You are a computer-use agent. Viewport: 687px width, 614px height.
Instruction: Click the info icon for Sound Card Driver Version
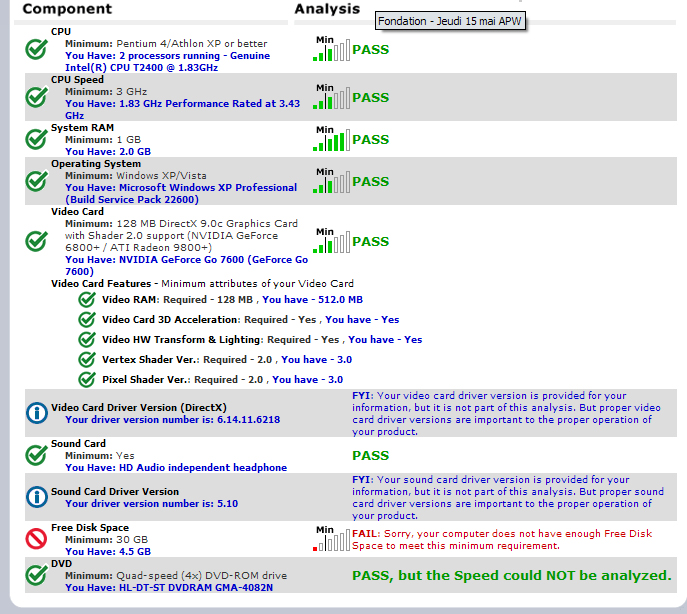(x=37, y=497)
